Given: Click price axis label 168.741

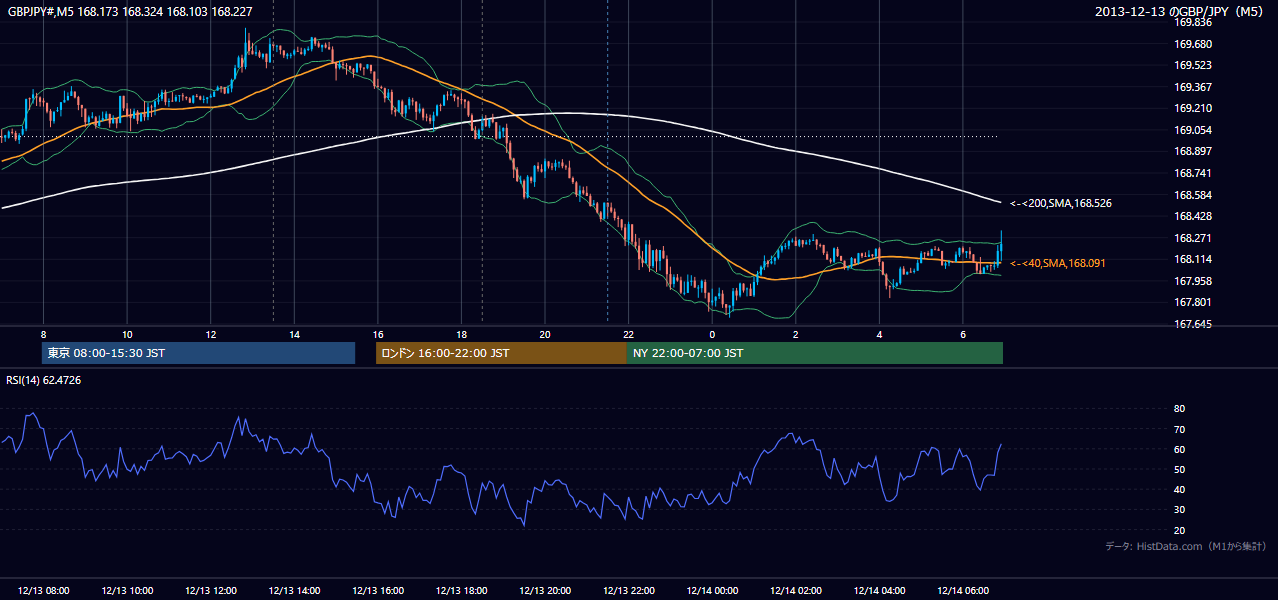Looking at the screenshot, I should point(1193,173).
